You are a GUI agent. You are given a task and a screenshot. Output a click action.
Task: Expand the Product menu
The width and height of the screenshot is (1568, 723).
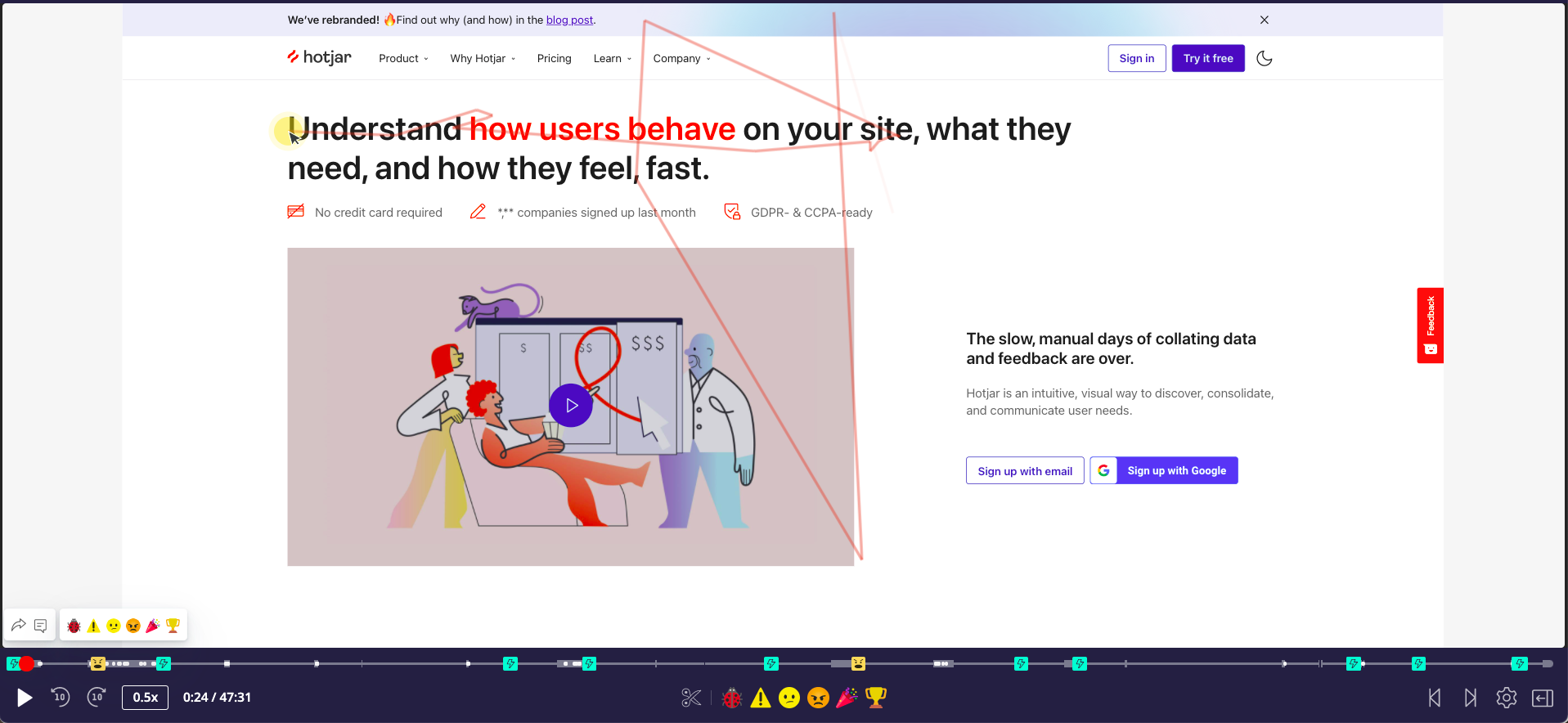point(403,58)
